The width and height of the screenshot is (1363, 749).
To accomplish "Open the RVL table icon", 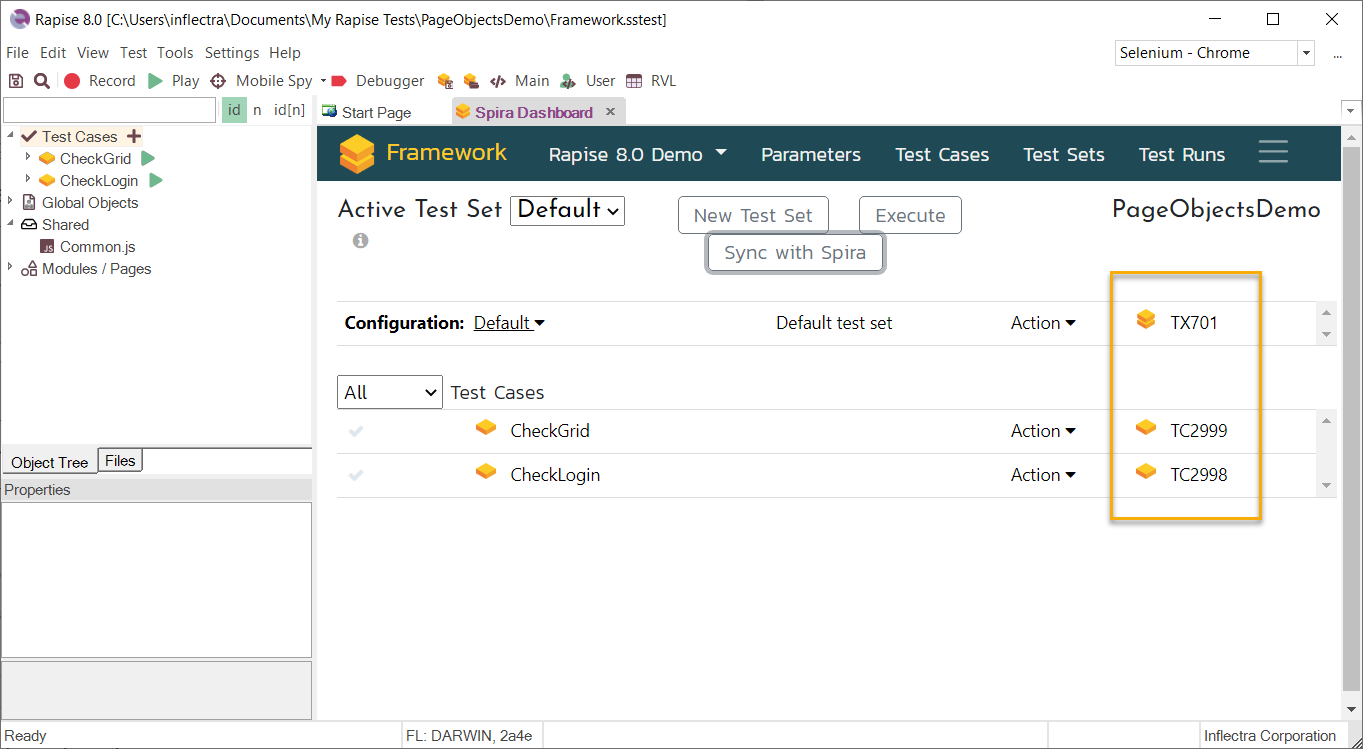I will coord(634,81).
